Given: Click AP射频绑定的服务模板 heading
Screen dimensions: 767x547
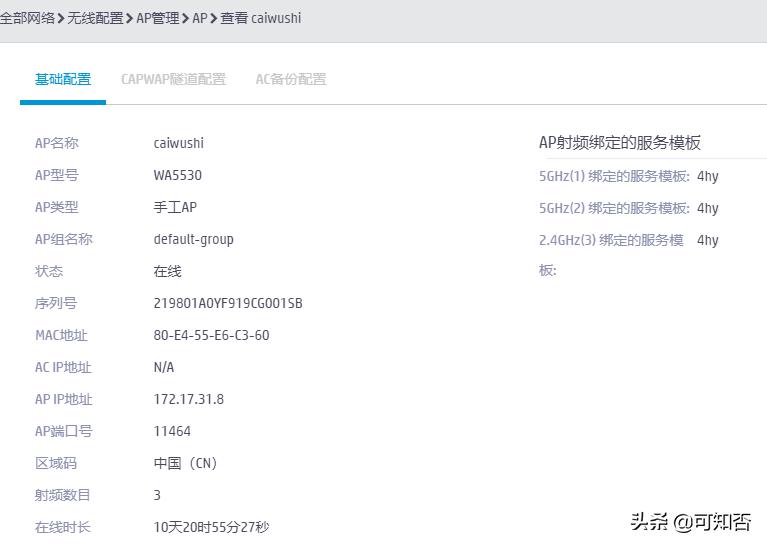Looking at the screenshot, I should [x=620, y=143].
